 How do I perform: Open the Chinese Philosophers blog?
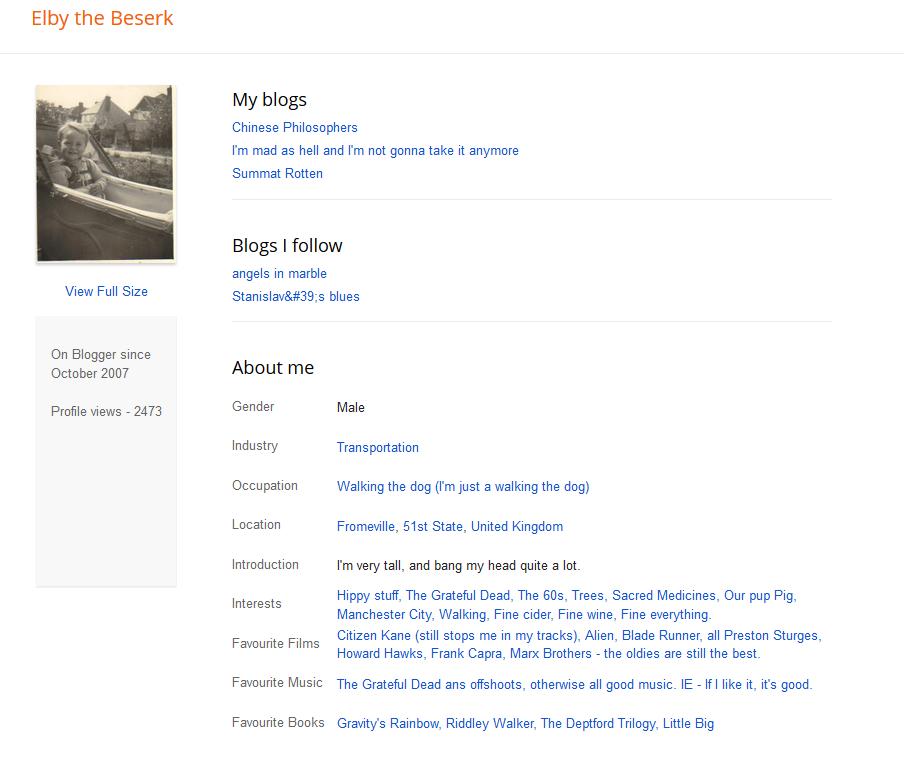pyautogui.click(x=295, y=127)
